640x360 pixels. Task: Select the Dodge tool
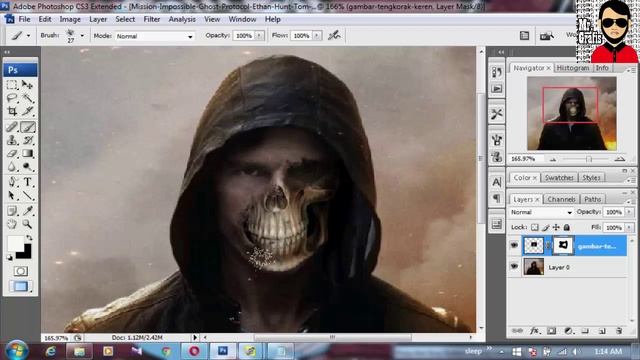tap(27, 167)
